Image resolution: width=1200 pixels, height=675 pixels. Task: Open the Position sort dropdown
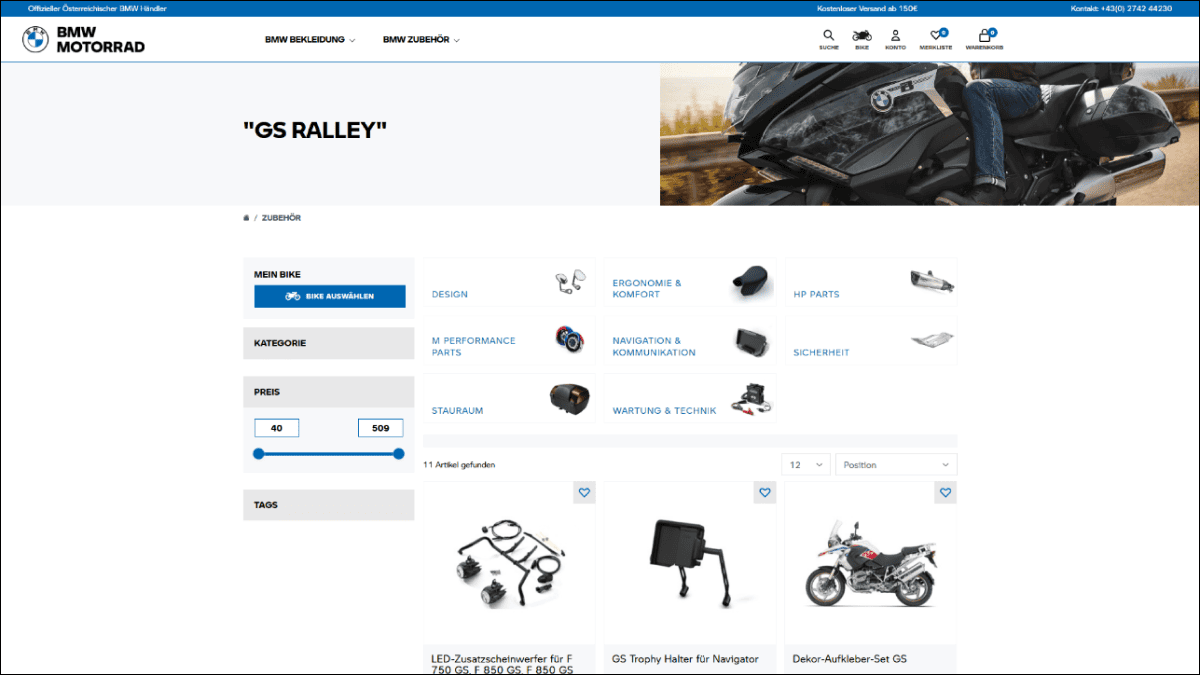pos(896,465)
